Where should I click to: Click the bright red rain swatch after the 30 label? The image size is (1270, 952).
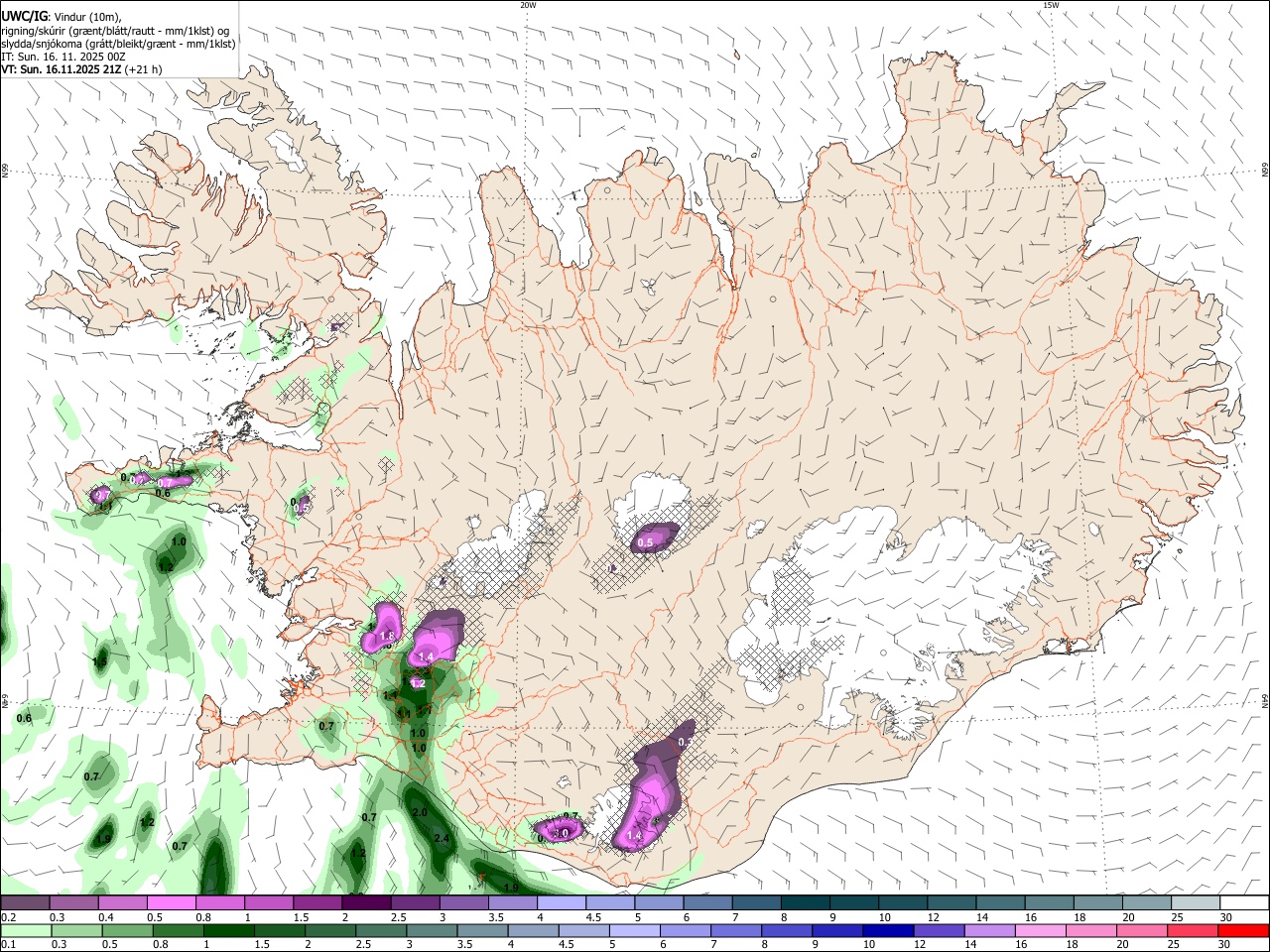(1243, 931)
